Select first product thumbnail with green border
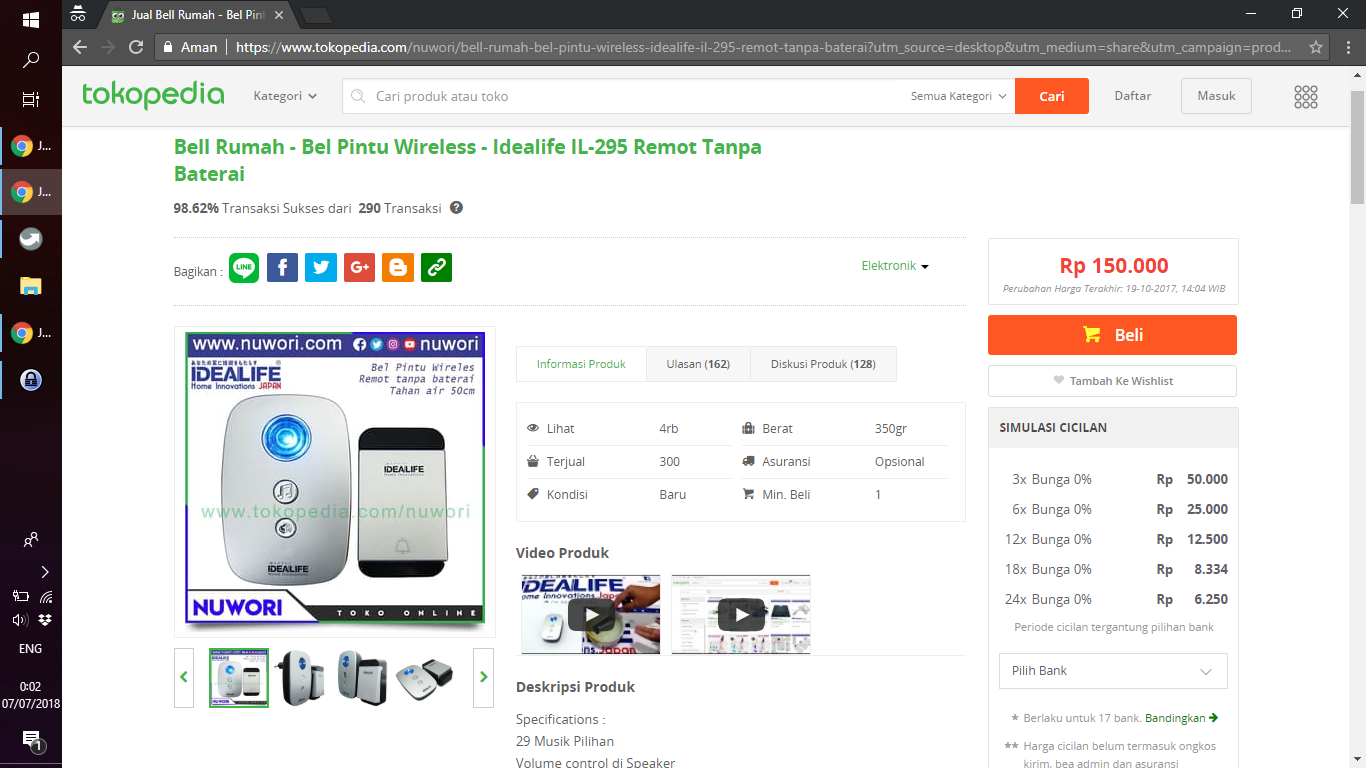Image resolution: width=1366 pixels, height=768 pixels. [239, 677]
